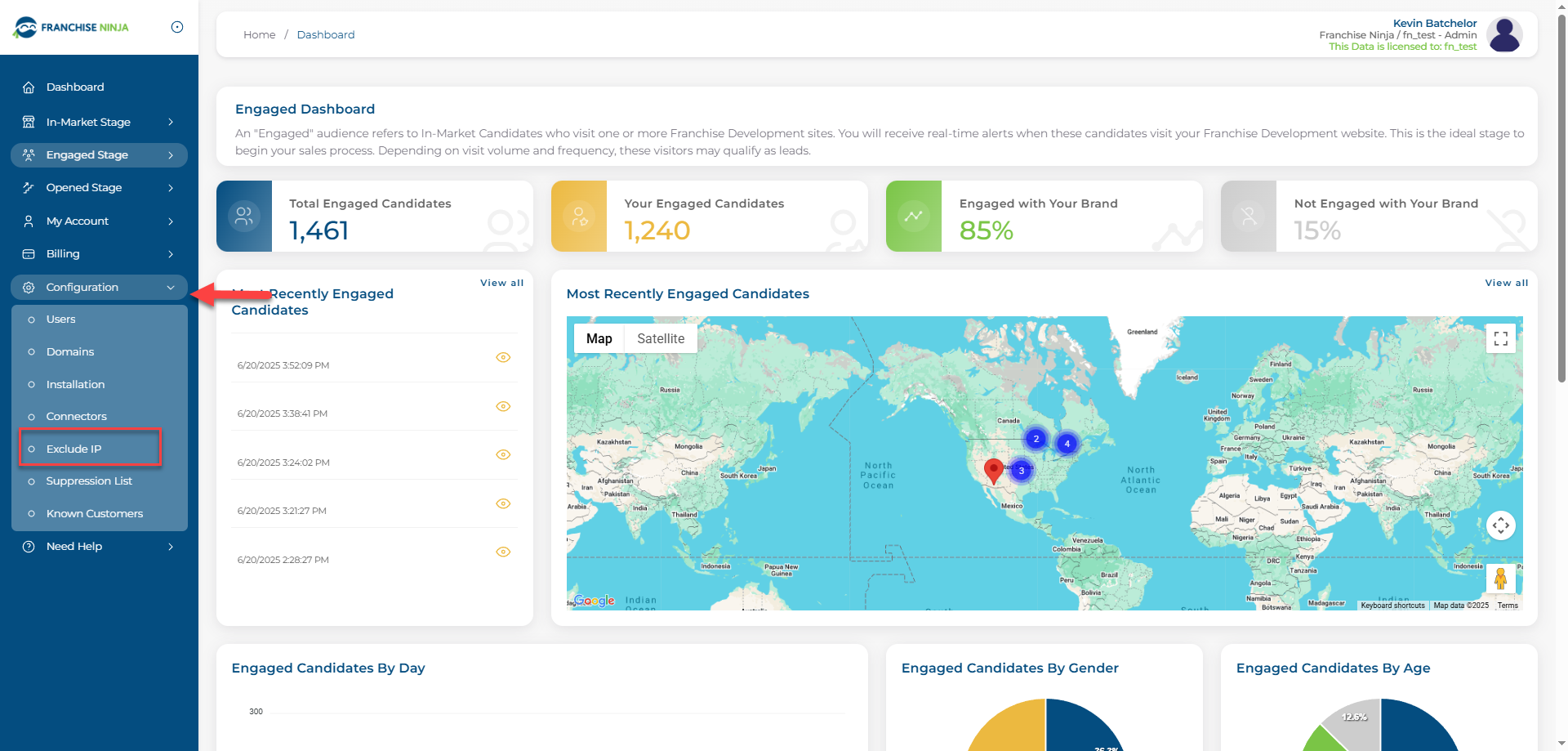Click the map camera controls icon
The height and width of the screenshot is (751, 1568).
(x=1500, y=525)
